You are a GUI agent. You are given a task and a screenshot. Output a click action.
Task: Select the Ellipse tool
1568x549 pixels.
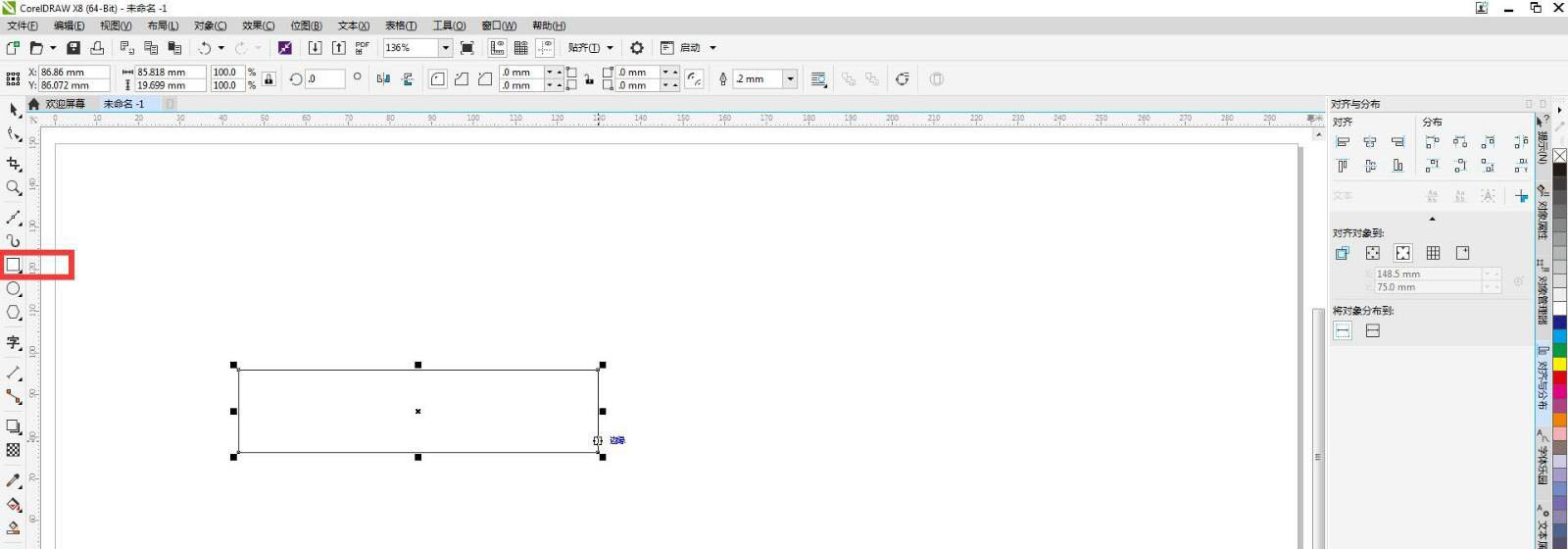[14, 289]
